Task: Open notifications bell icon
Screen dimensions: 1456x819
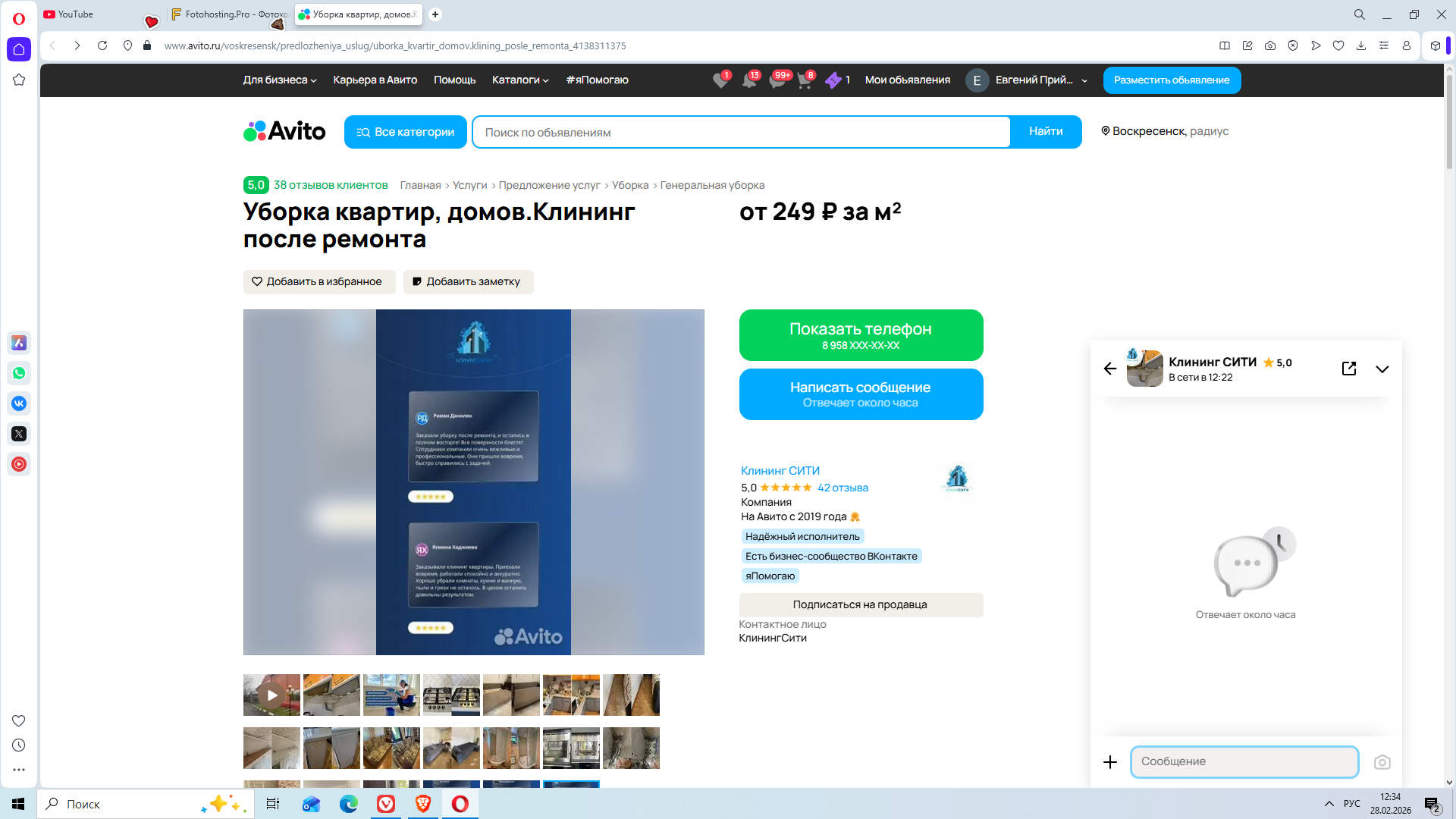Action: 748,80
